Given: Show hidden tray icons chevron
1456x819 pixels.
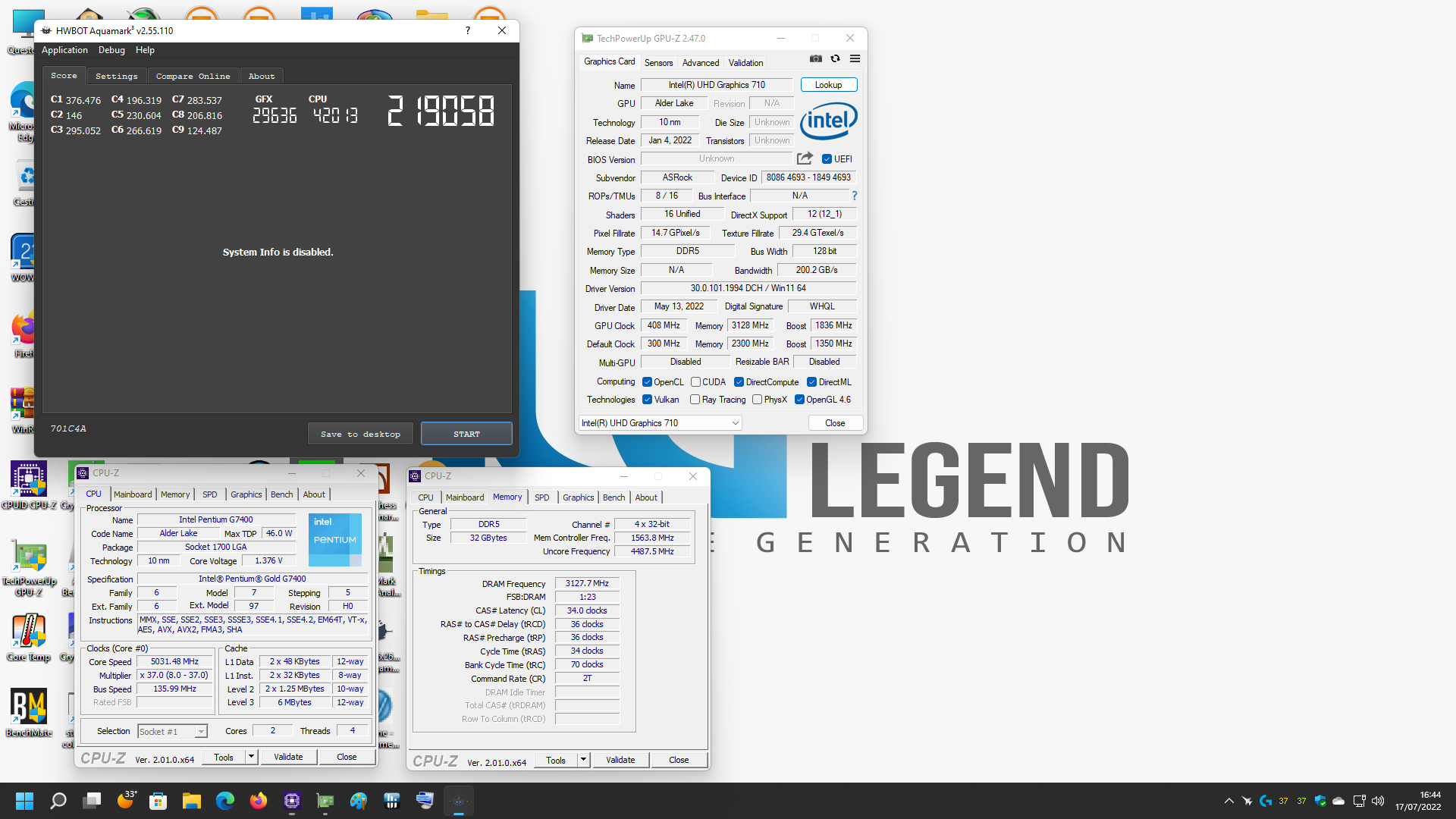Looking at the screenshot, I should [1228, 801].
